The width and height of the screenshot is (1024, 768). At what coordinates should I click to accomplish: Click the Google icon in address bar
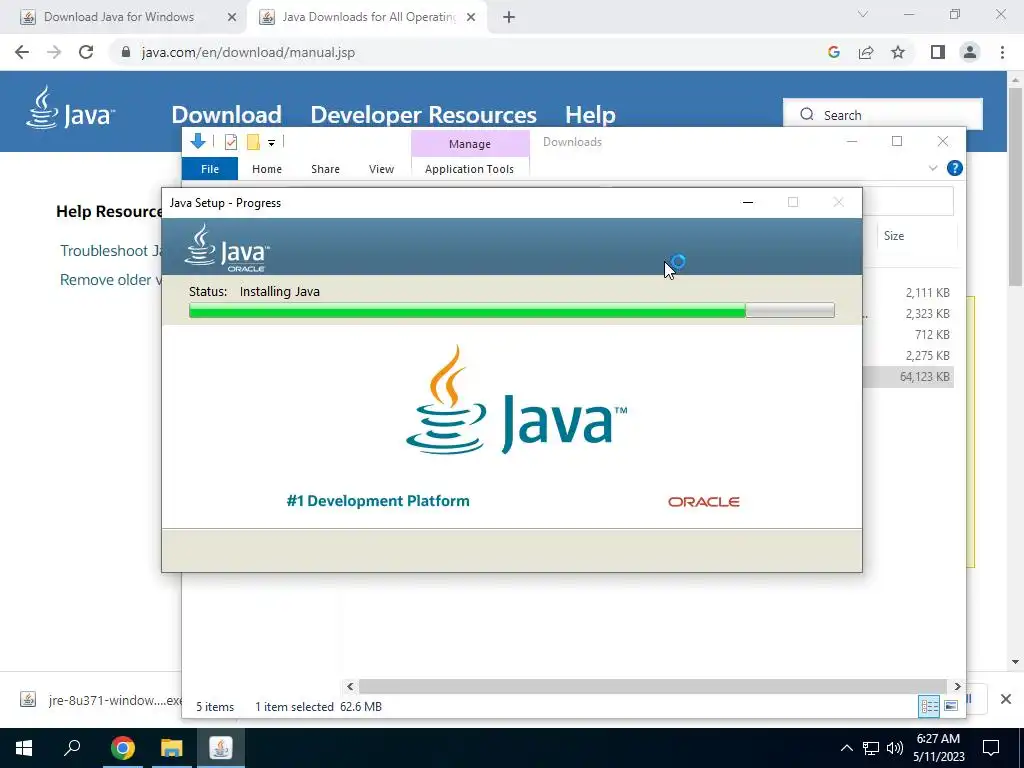click(x=833, y=52)
